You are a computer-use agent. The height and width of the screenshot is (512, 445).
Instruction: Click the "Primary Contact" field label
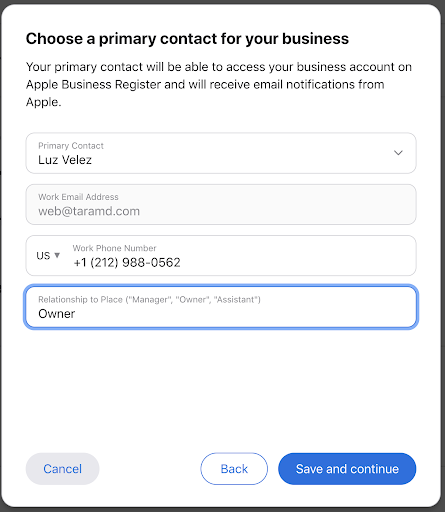click(x=71, y=146)
